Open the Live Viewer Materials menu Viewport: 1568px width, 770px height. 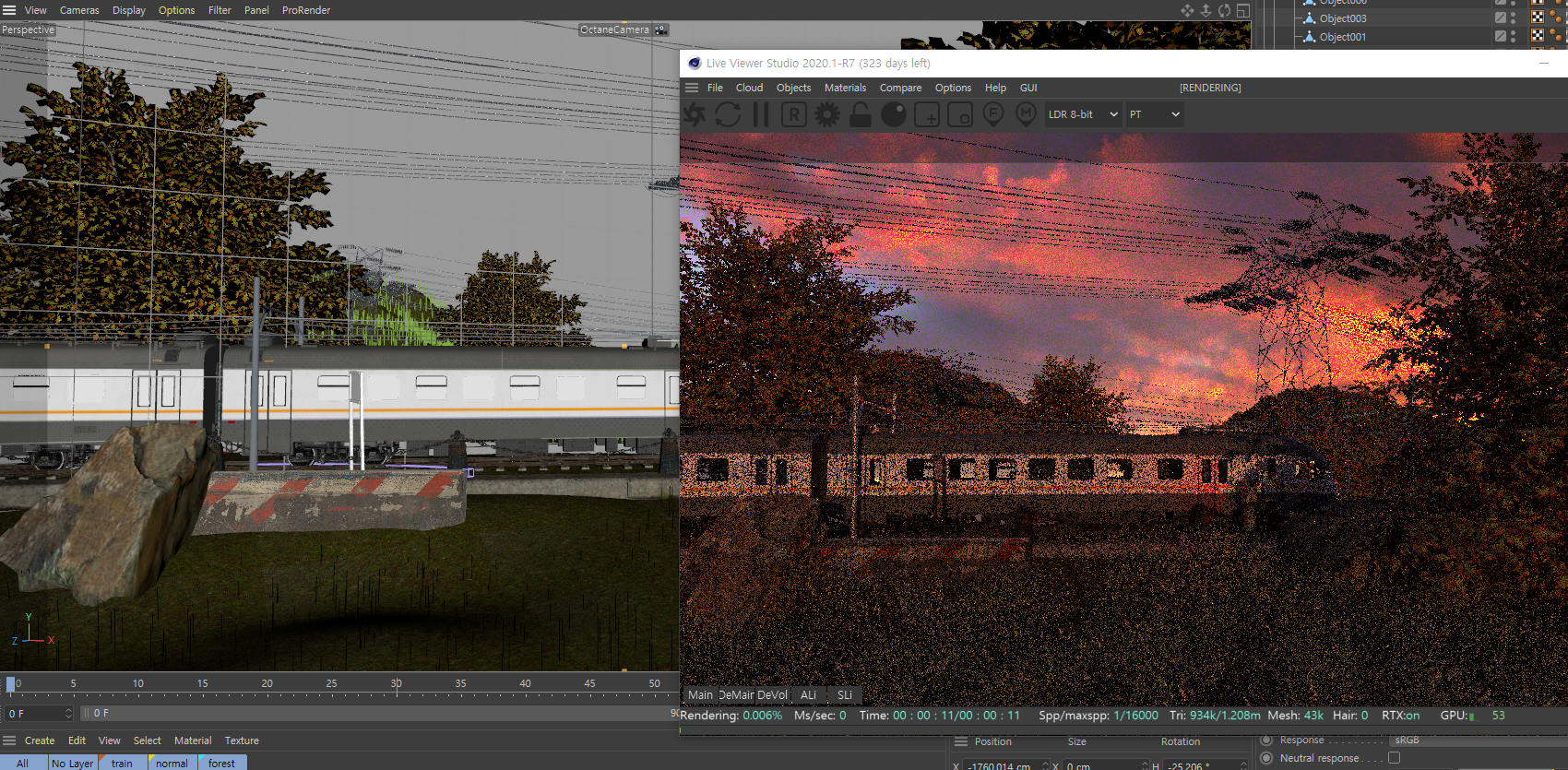[x=845, y=88]
